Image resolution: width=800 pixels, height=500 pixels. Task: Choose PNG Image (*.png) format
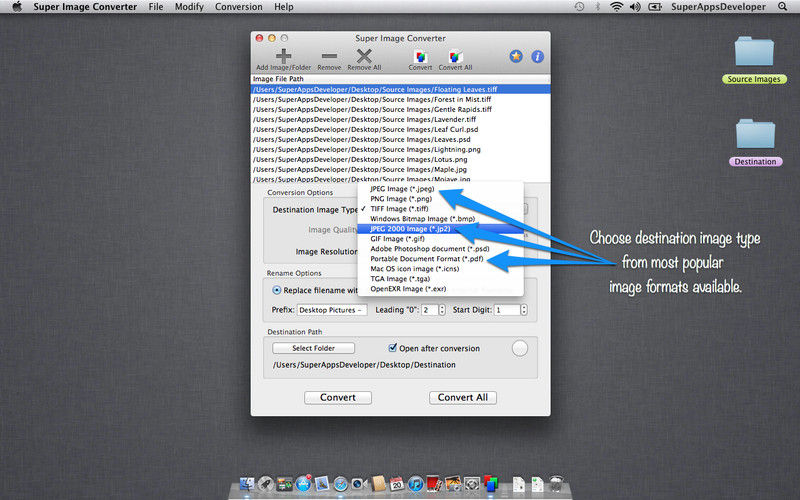440,198
